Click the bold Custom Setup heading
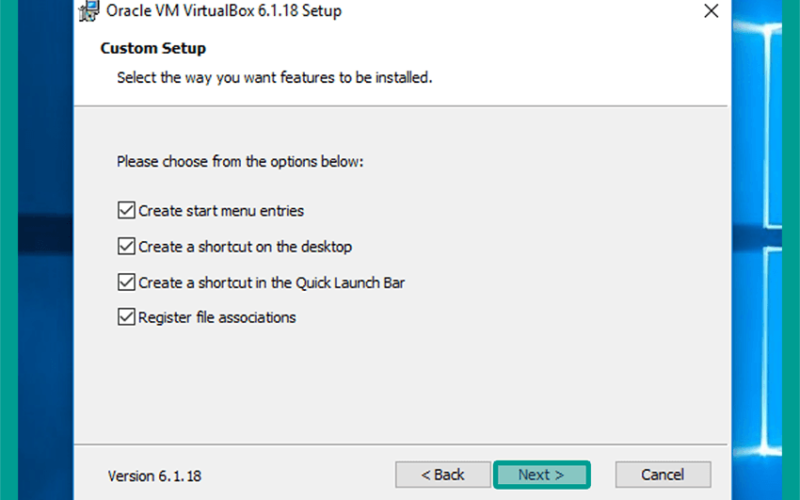Screen dimensions: 800x500 [153, 48]
